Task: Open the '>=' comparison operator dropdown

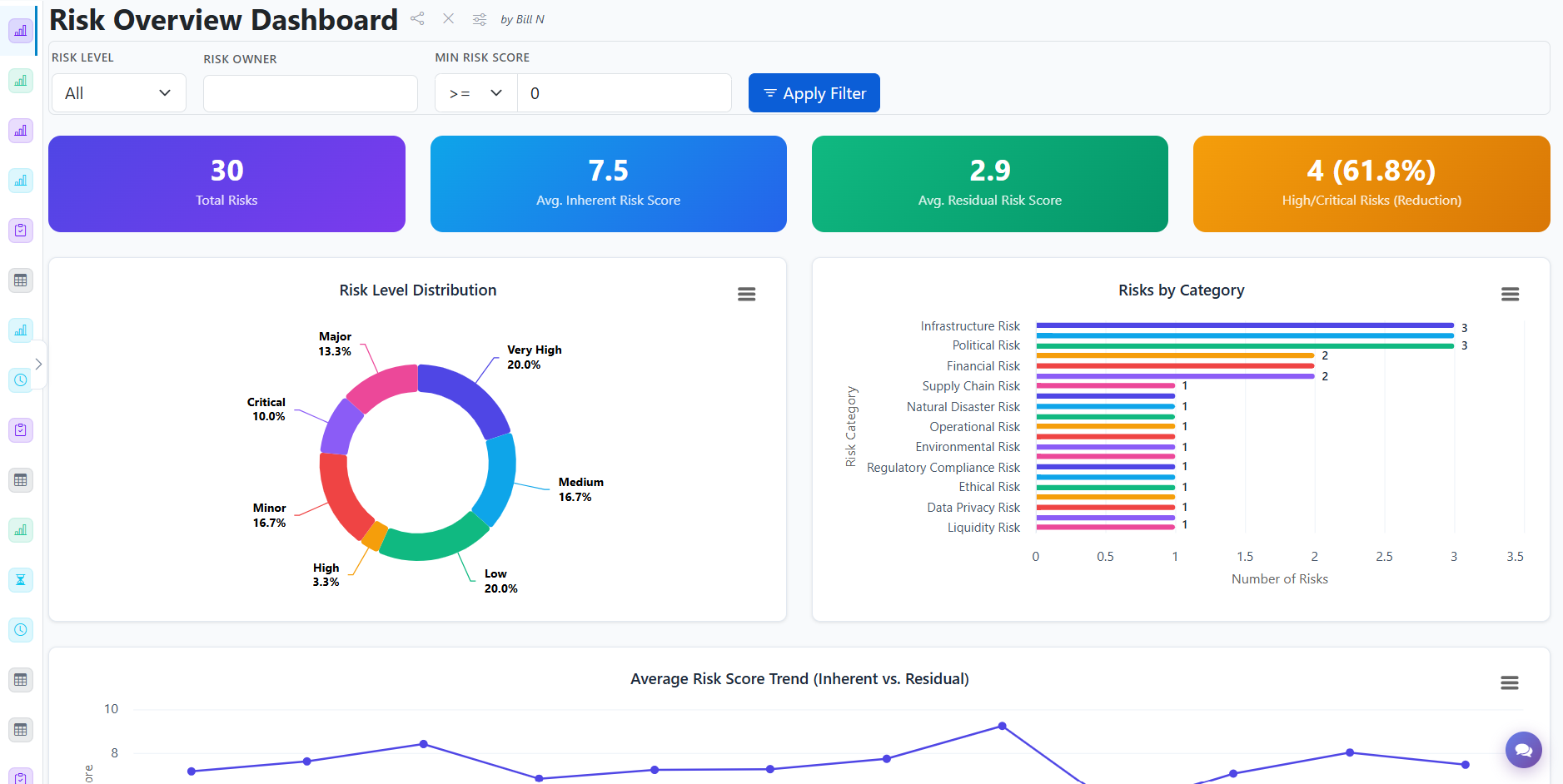Action: [x=476, y=93]
